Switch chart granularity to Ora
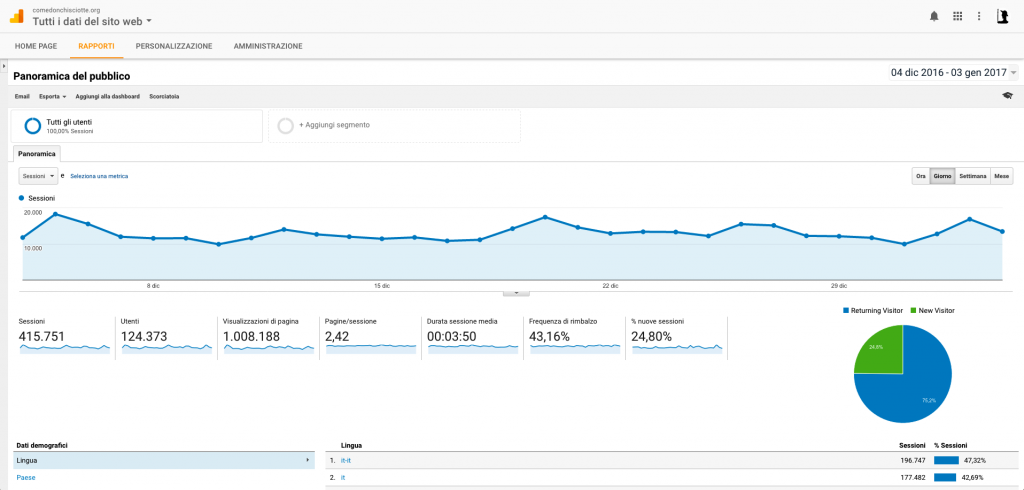The height and width of the screenshot is (490, 1024). tap(921, 176)
